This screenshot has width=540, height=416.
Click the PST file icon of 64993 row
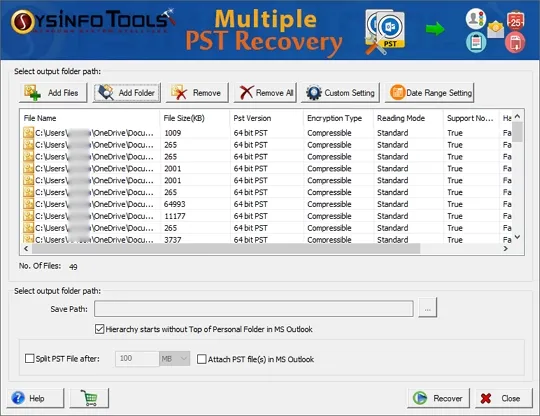[28, 204]
